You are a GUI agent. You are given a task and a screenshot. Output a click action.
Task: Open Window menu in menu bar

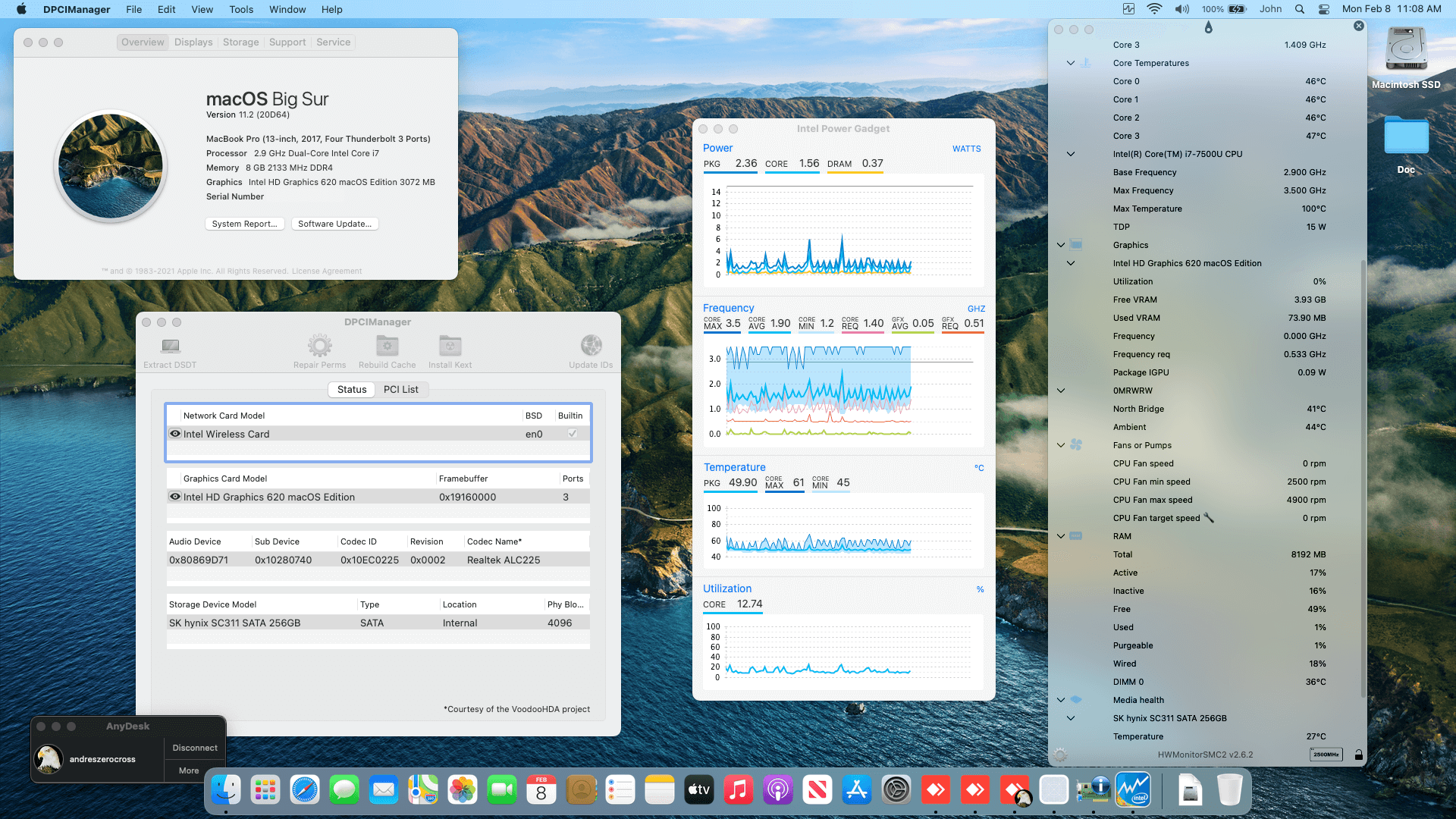[x=287, y=9]
